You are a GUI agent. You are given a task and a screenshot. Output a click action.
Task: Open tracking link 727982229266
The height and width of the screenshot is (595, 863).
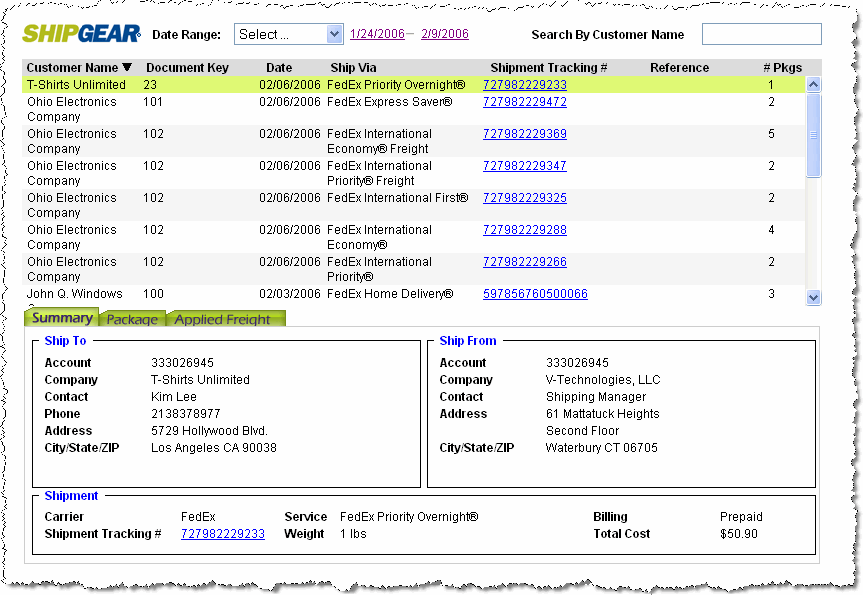click(x=525, y=261)
